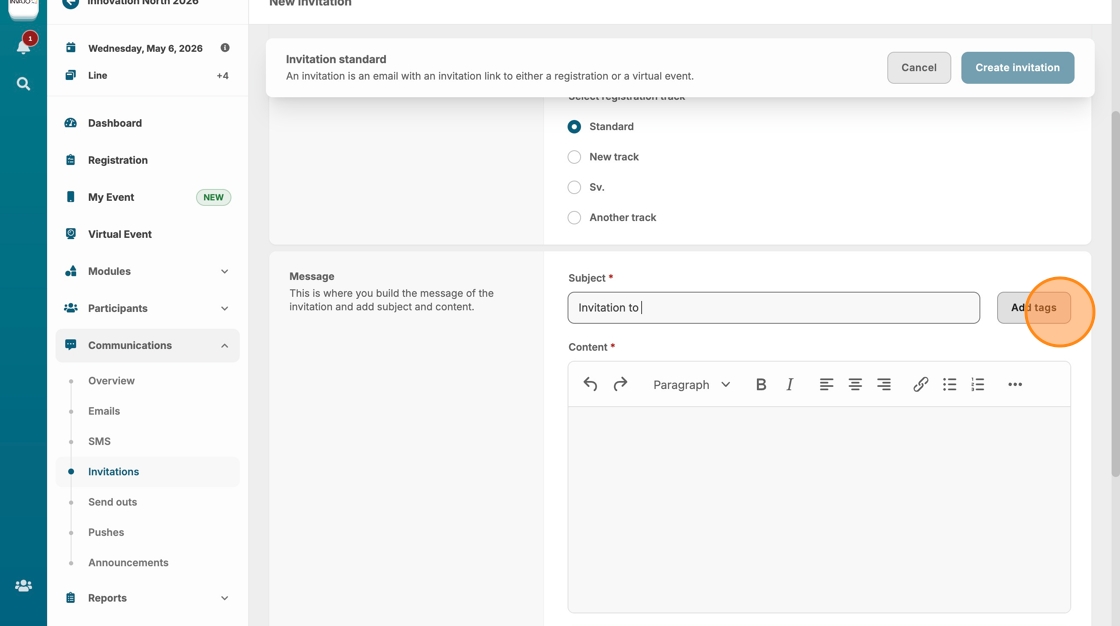The width and height of the screenshot is (1120, 626).
Task: Insert a bulleted list
Action: pyautogui.click(x=950, y=385)
